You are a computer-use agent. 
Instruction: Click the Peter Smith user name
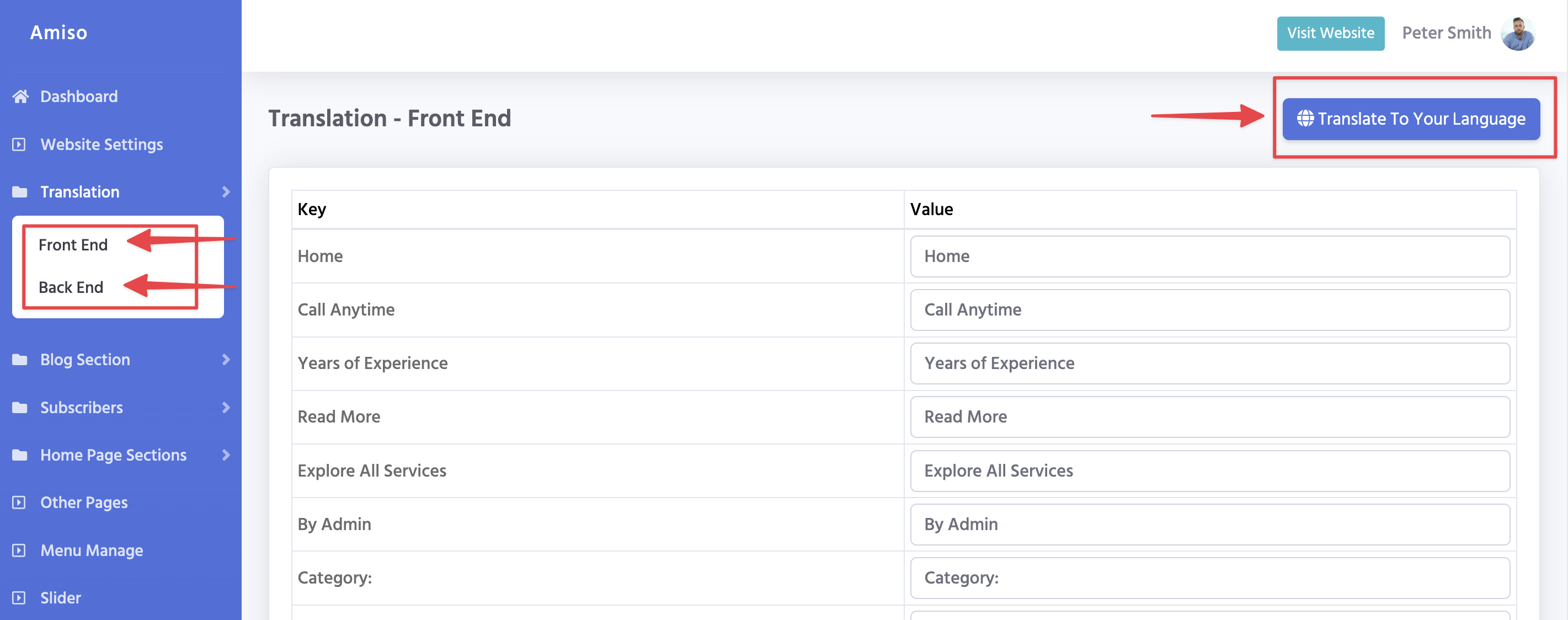click(1446, 33)
